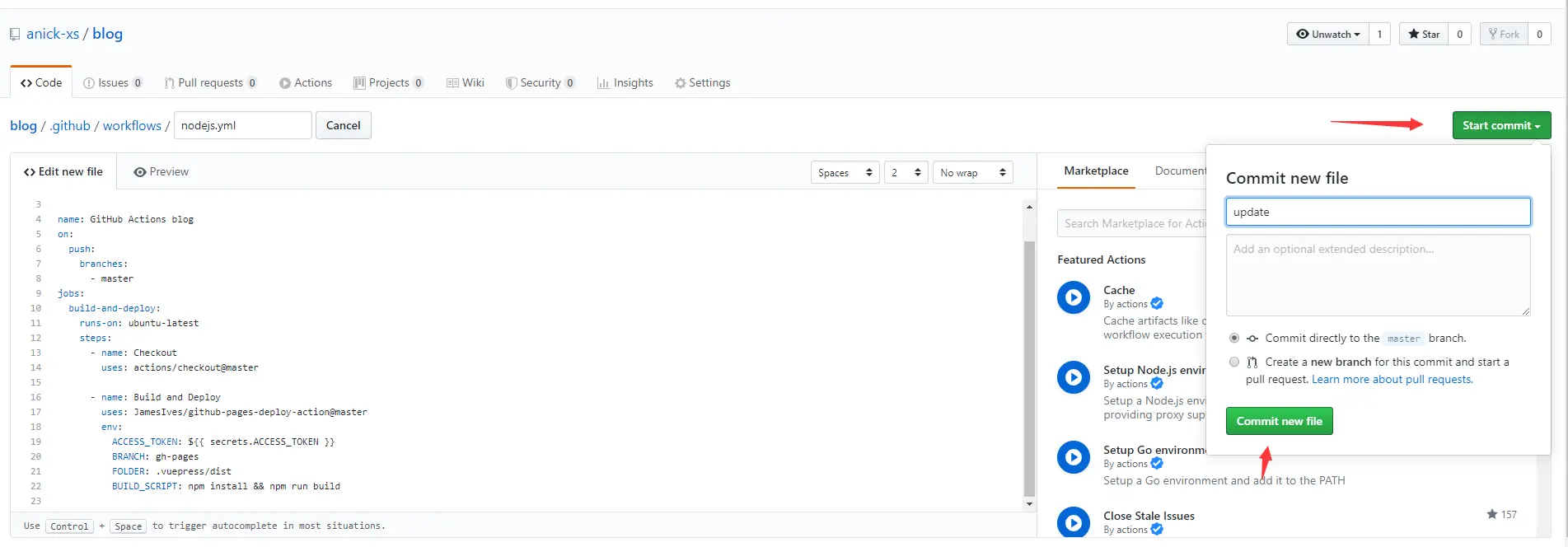This screenshot has width=1568, height=547.
Task: Cancel the new file creation
Action: pyautogui.click(x=343, y=125)
